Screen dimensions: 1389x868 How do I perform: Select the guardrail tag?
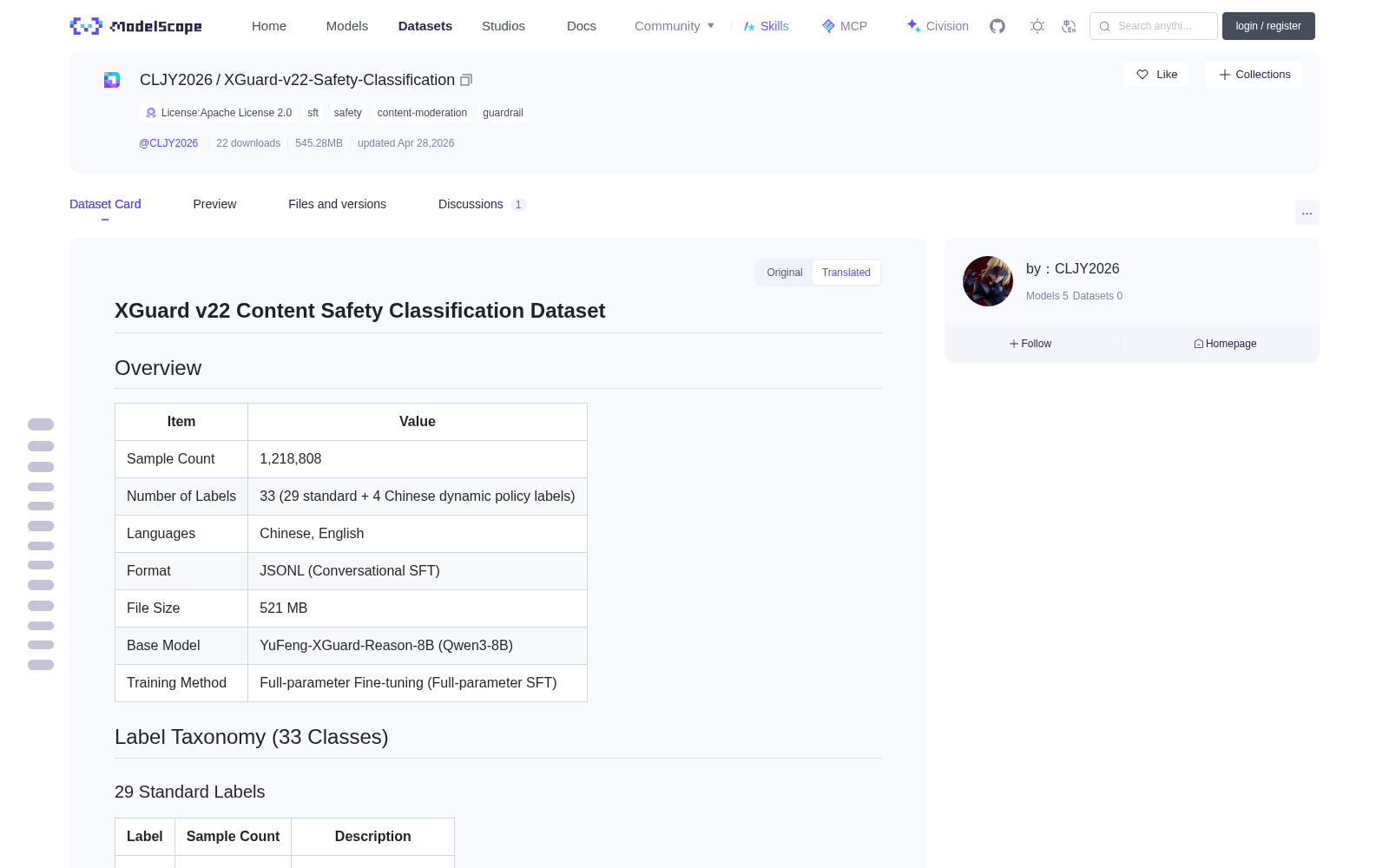click(503, 113)
